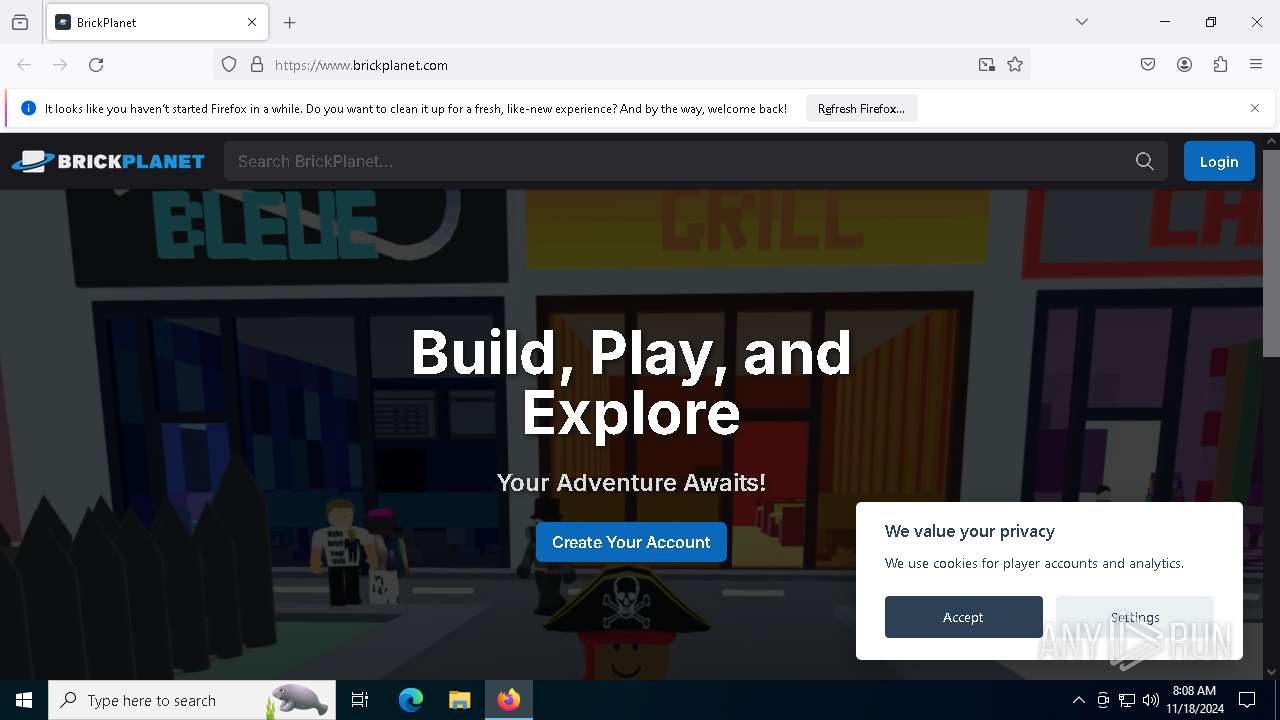The image size is (1280, 720).
Task: Open network status tray icon
Action: (x=1127, y=700)
